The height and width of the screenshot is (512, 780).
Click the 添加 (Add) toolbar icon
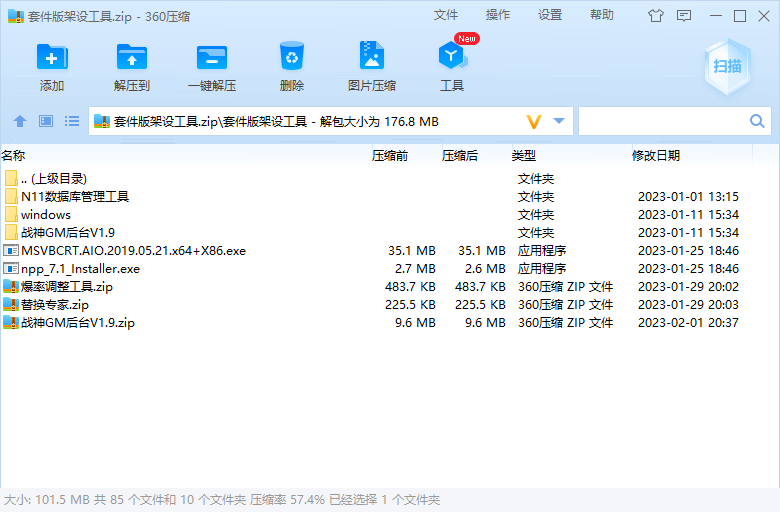pos(52,57)
